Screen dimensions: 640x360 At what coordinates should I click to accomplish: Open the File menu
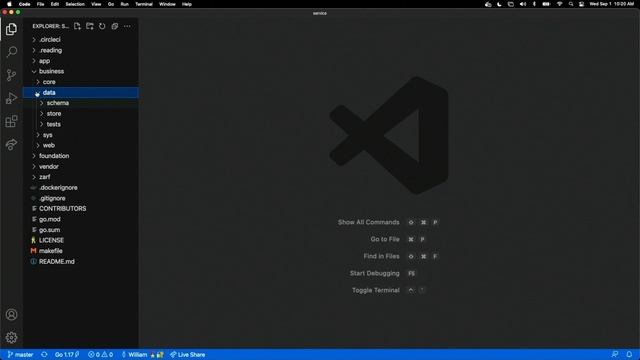point(40,4)
